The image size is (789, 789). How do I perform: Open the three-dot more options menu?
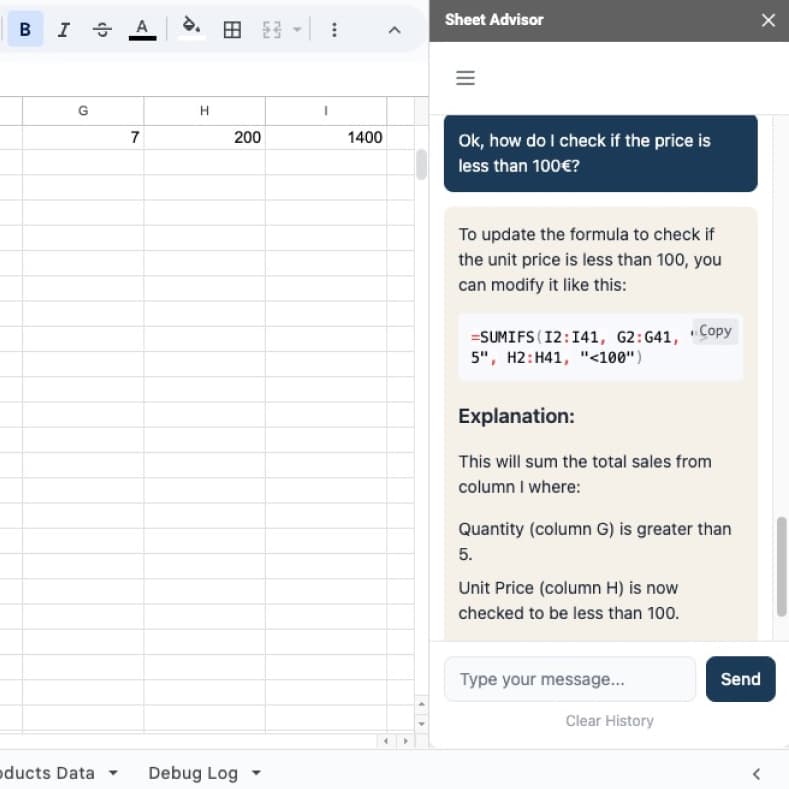[x=334, y=30]
